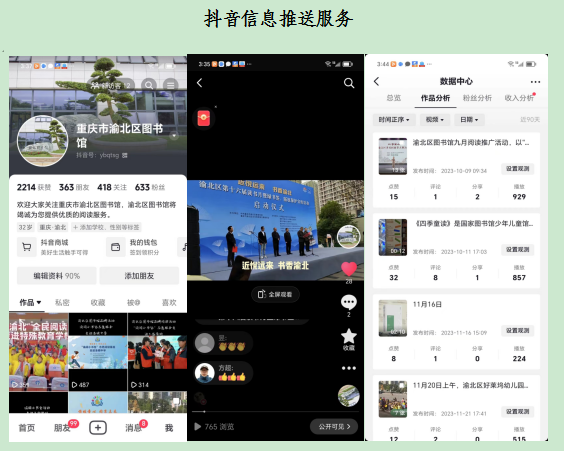This screenshot has height=451, width=564.
Task: Click the 765 views play indicator
Action: point(214,427)
